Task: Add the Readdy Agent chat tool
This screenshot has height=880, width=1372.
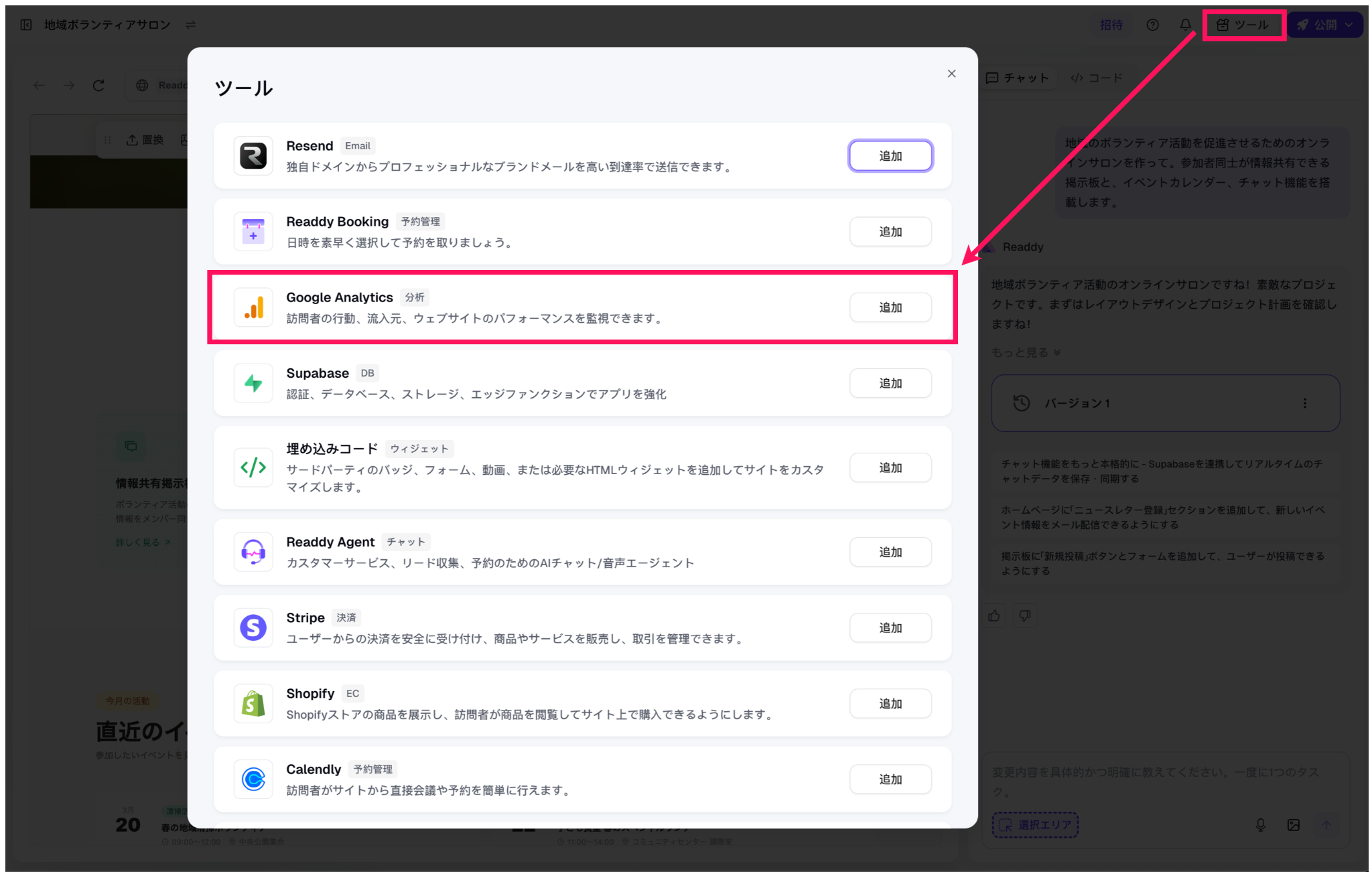Action: click(x=890, y=552)
